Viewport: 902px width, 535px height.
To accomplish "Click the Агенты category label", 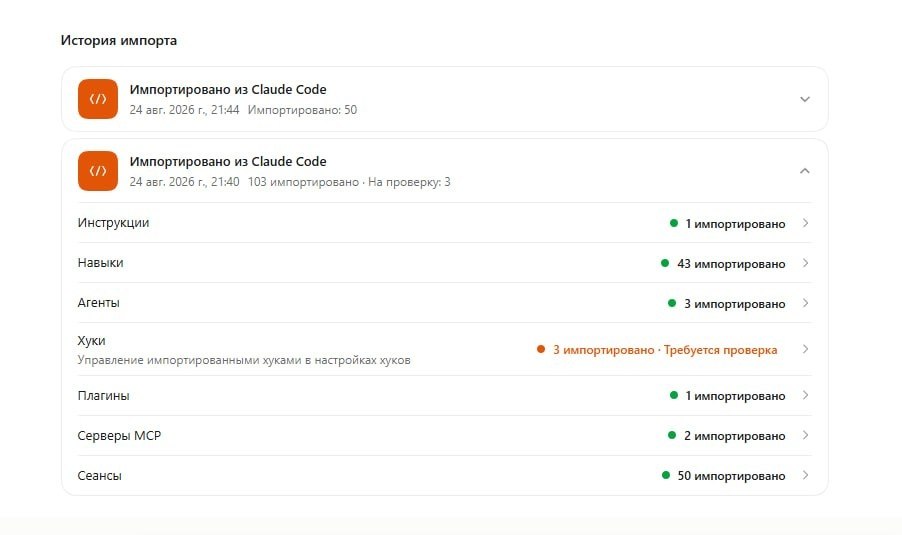I will 98,303.
